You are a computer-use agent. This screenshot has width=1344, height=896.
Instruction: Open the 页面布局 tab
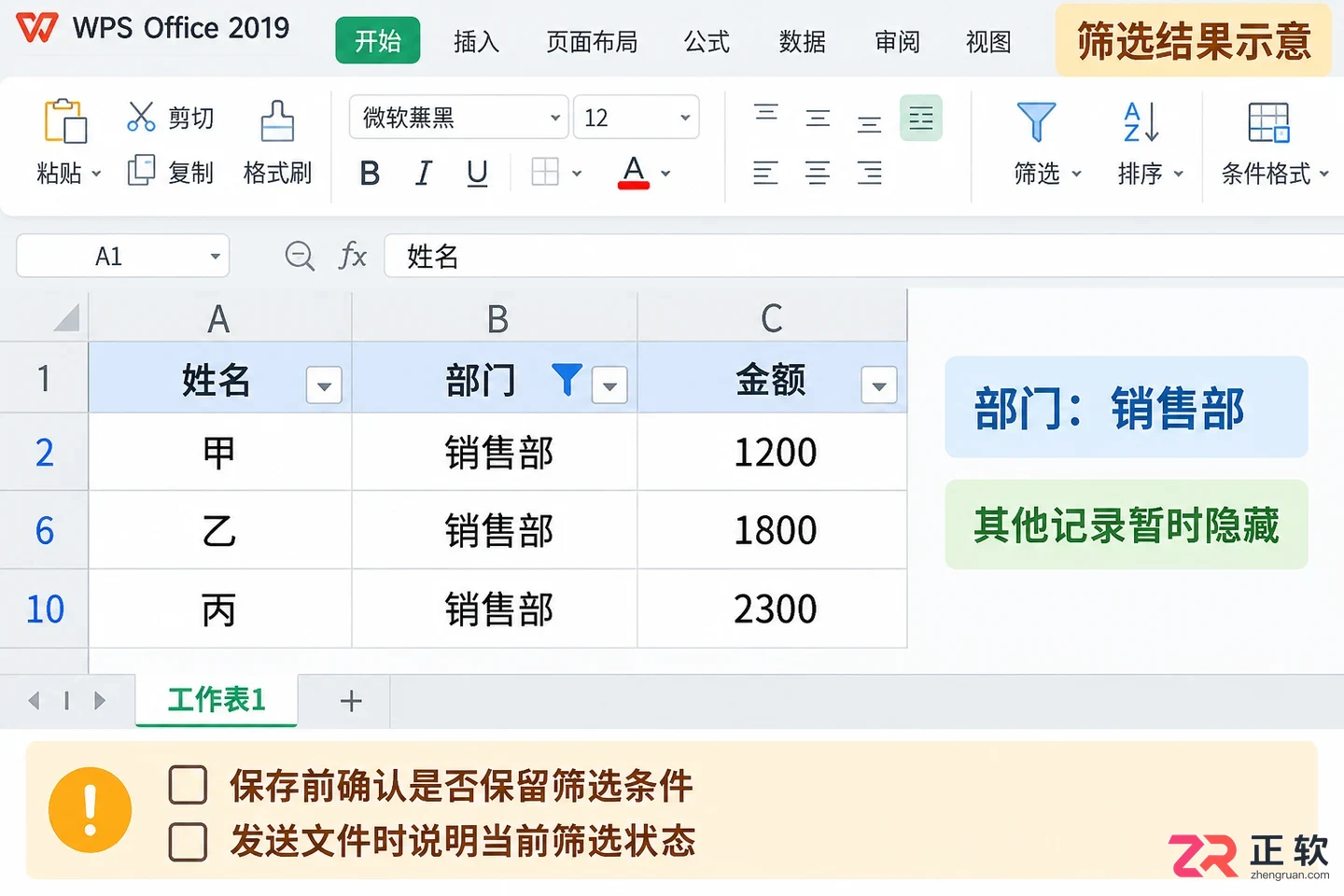point(592,42)
